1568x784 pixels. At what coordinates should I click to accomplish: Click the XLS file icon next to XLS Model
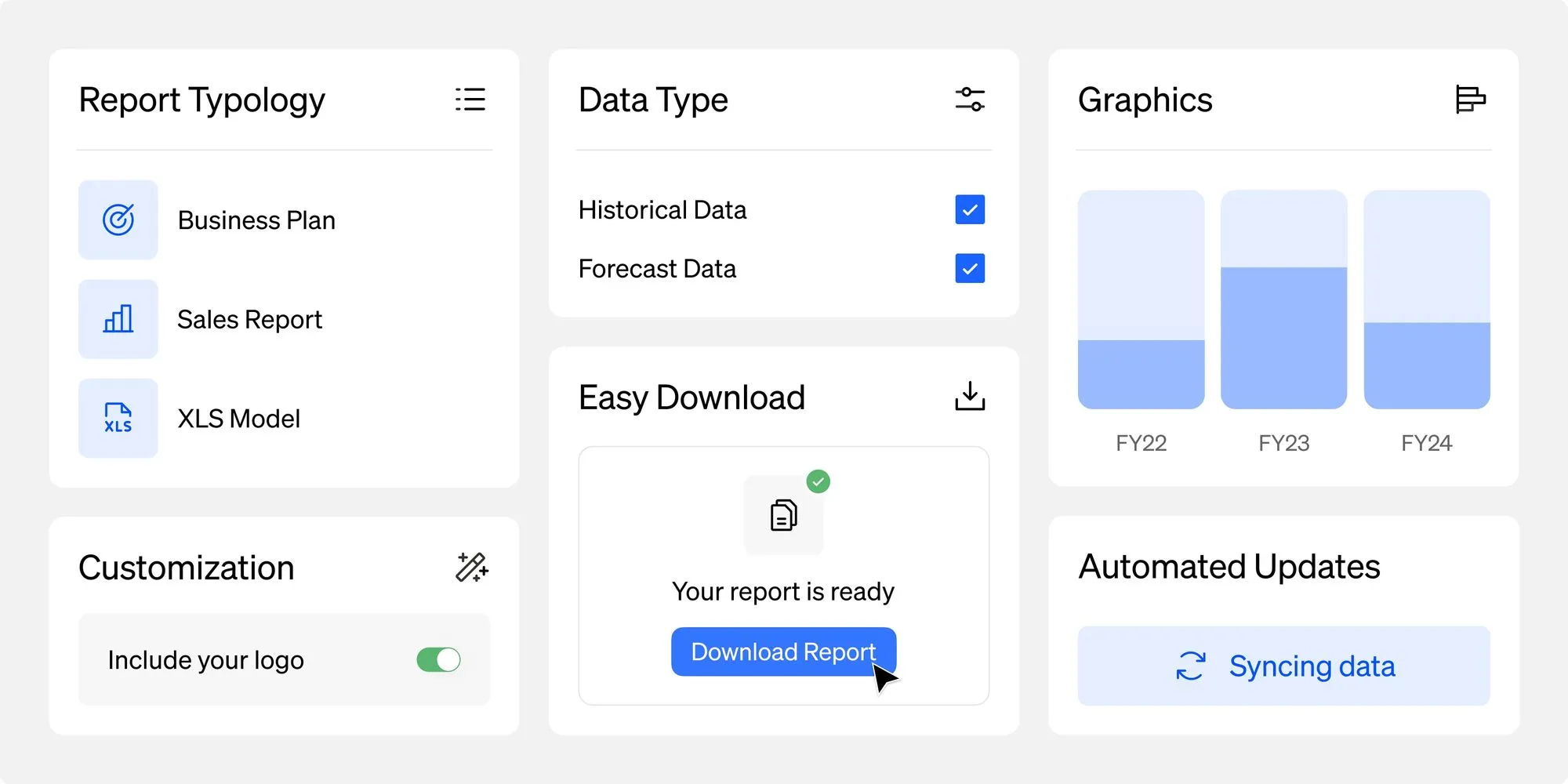[x=118, y=419]
